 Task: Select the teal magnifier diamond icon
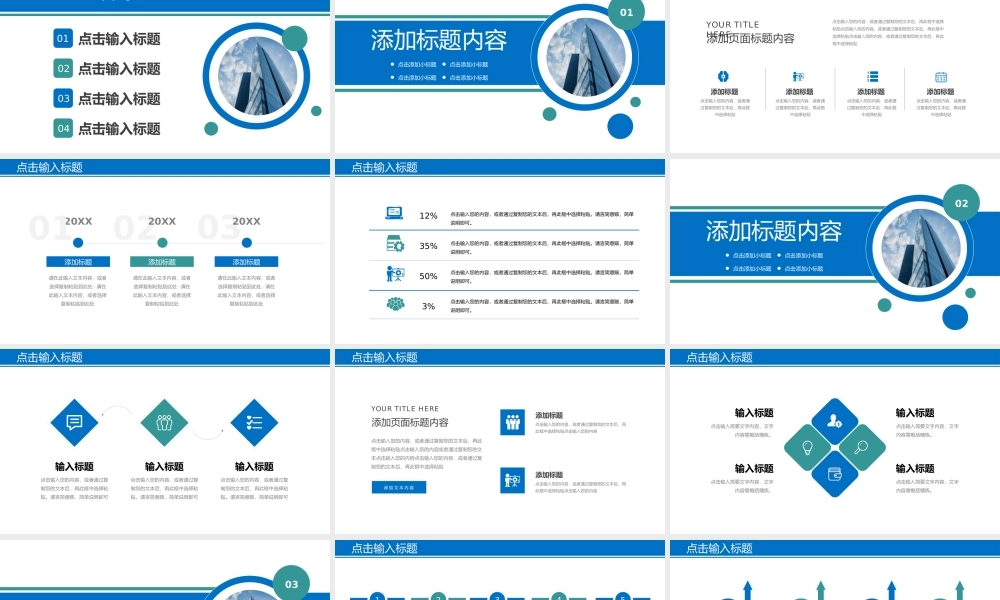click(862, 448)
